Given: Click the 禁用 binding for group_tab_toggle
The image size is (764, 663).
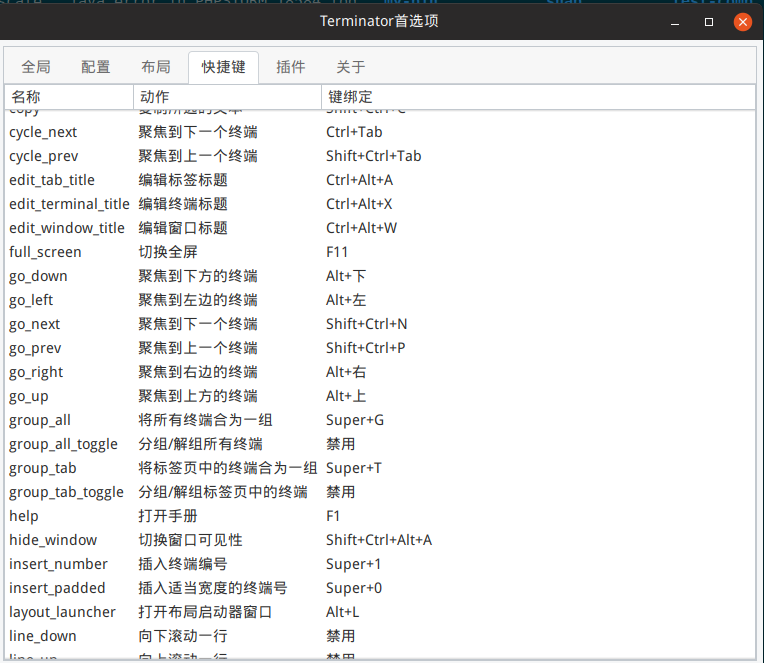Looking at the screenshot, I should tap(341, 492).
